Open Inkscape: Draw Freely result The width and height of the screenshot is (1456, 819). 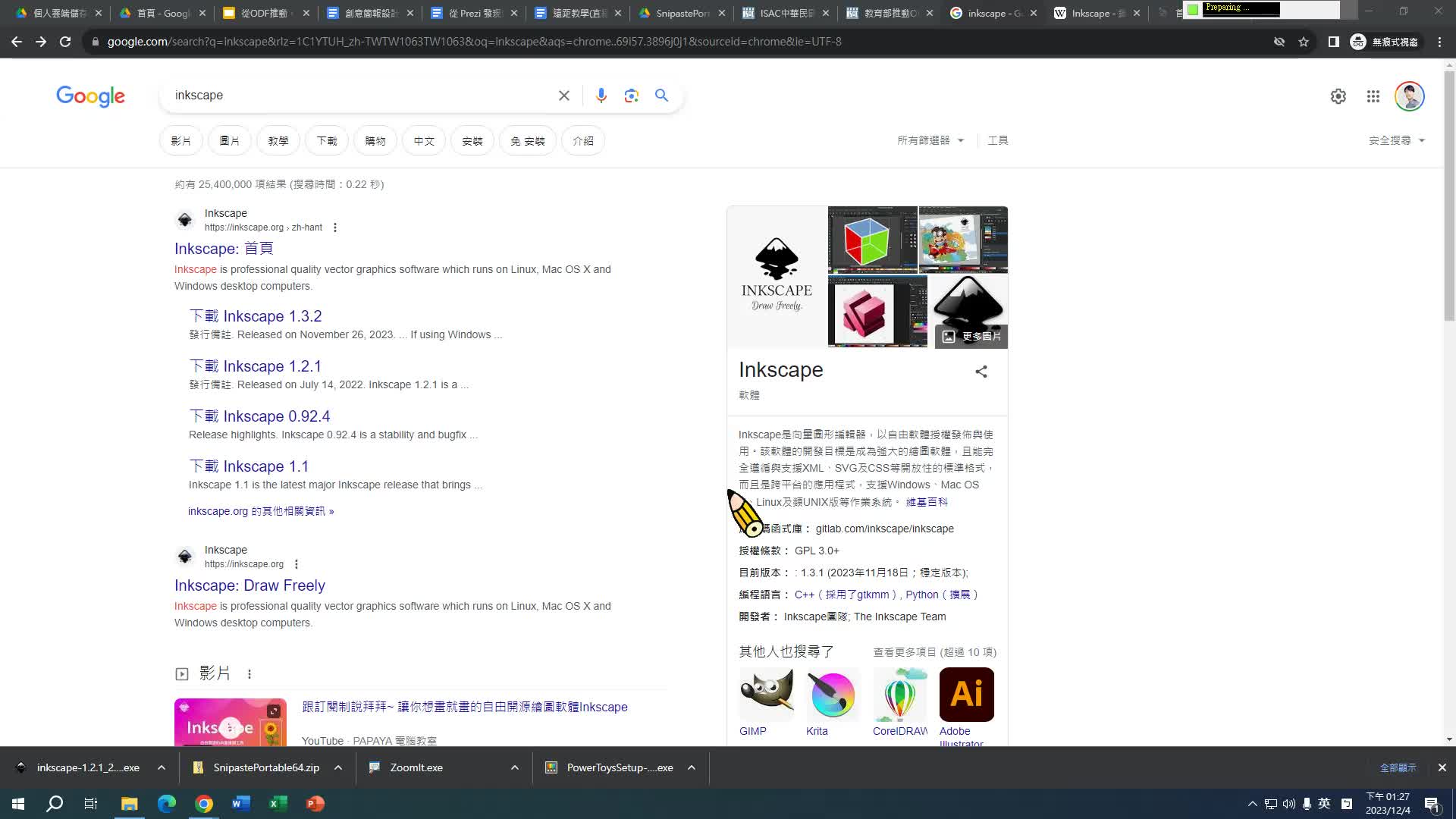point(249,585)
